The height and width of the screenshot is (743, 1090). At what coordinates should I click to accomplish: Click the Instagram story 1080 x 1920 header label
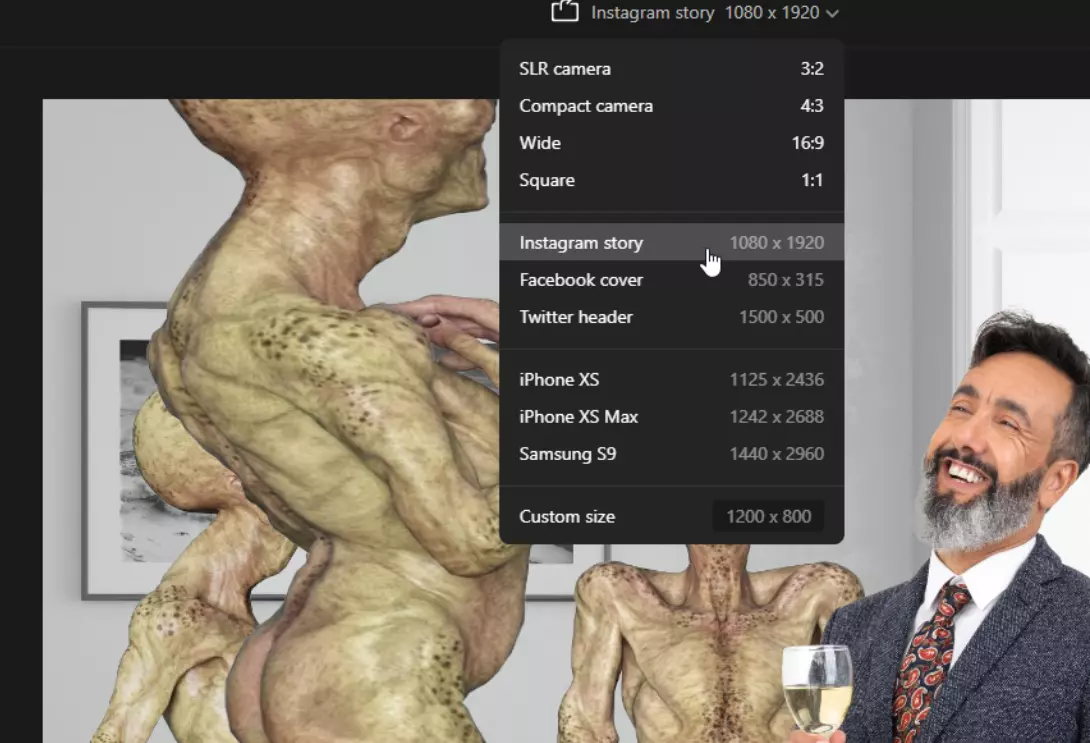[x=704, y=13]
